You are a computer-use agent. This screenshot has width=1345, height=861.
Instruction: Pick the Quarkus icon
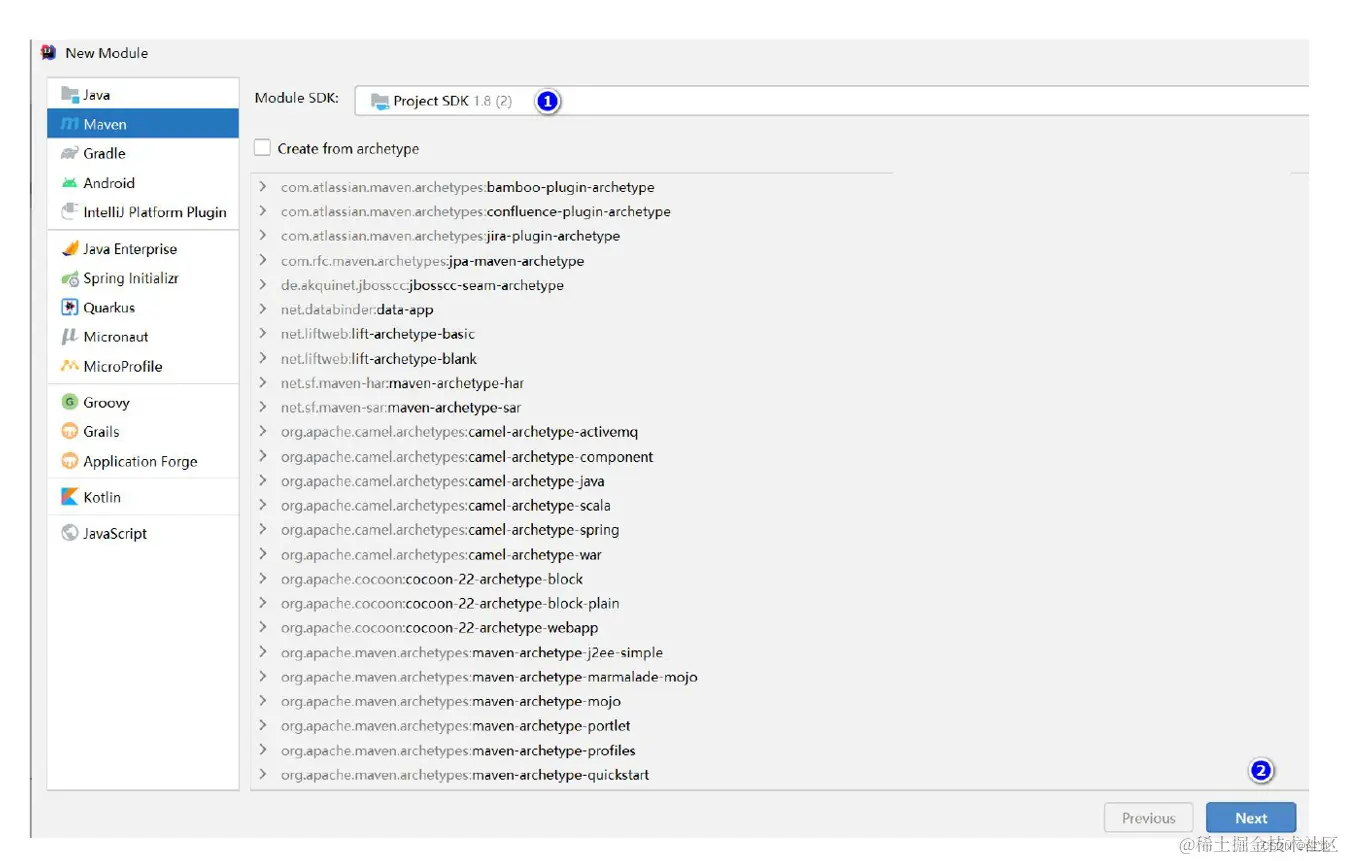(x=70, y=308)
